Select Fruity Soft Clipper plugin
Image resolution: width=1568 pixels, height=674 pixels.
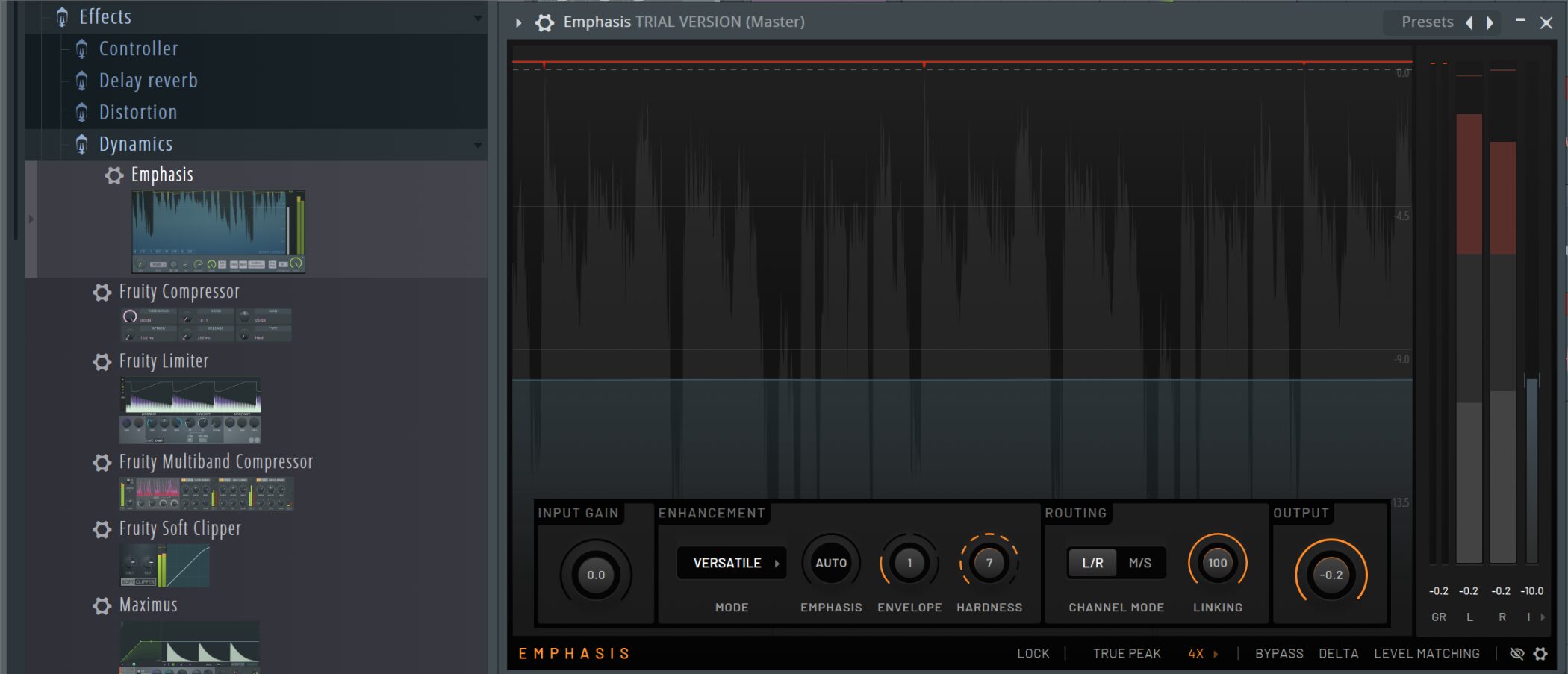[x=180, y=529]
